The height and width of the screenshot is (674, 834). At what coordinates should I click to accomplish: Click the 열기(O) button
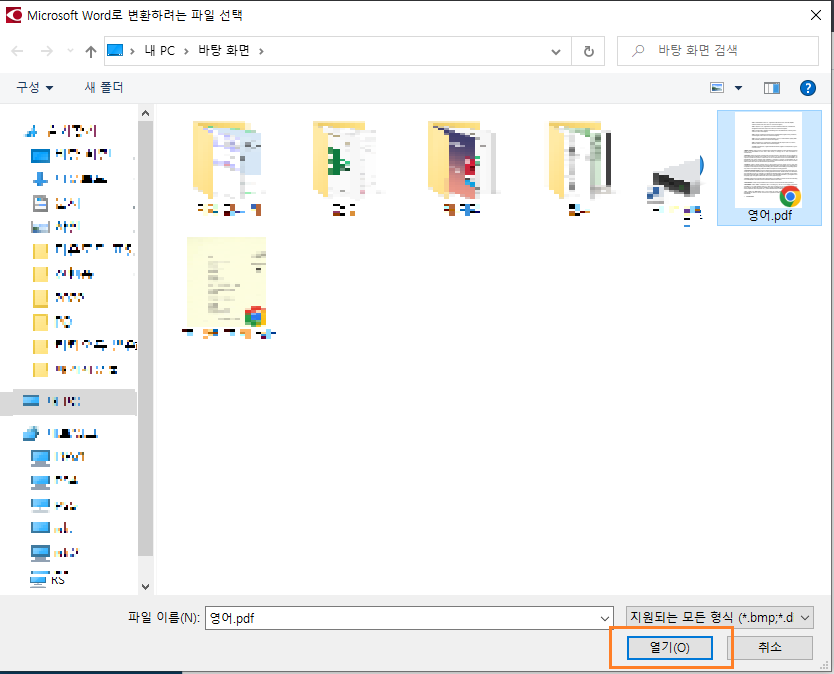pyautogui.click(x=670, y=647)
